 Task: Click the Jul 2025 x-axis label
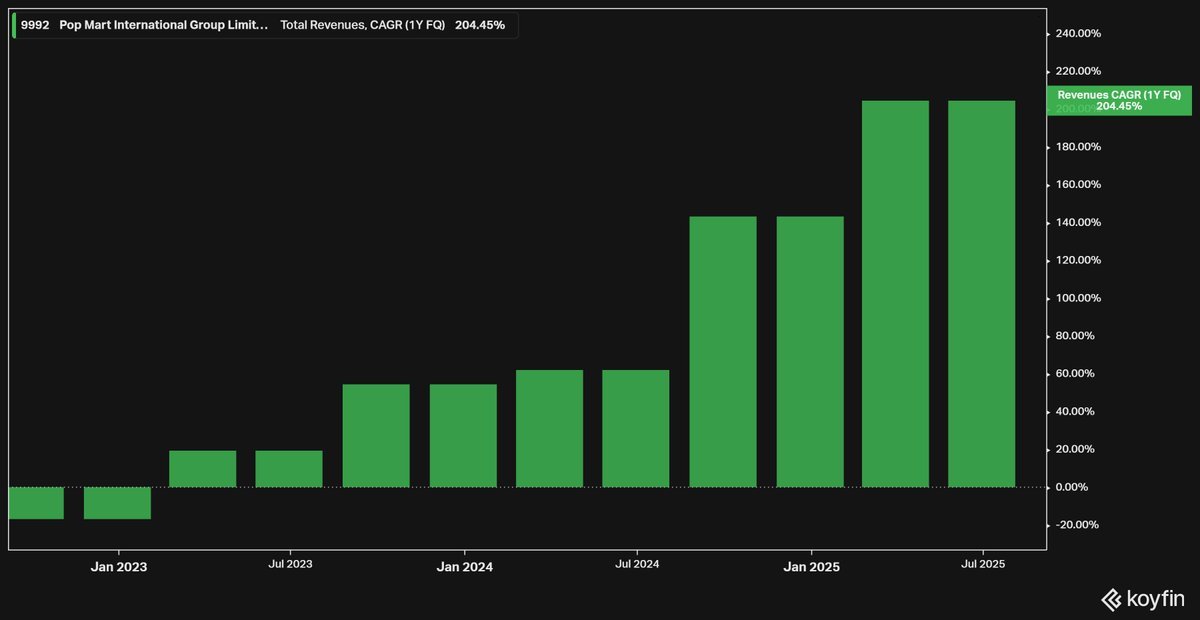point(983,564)
